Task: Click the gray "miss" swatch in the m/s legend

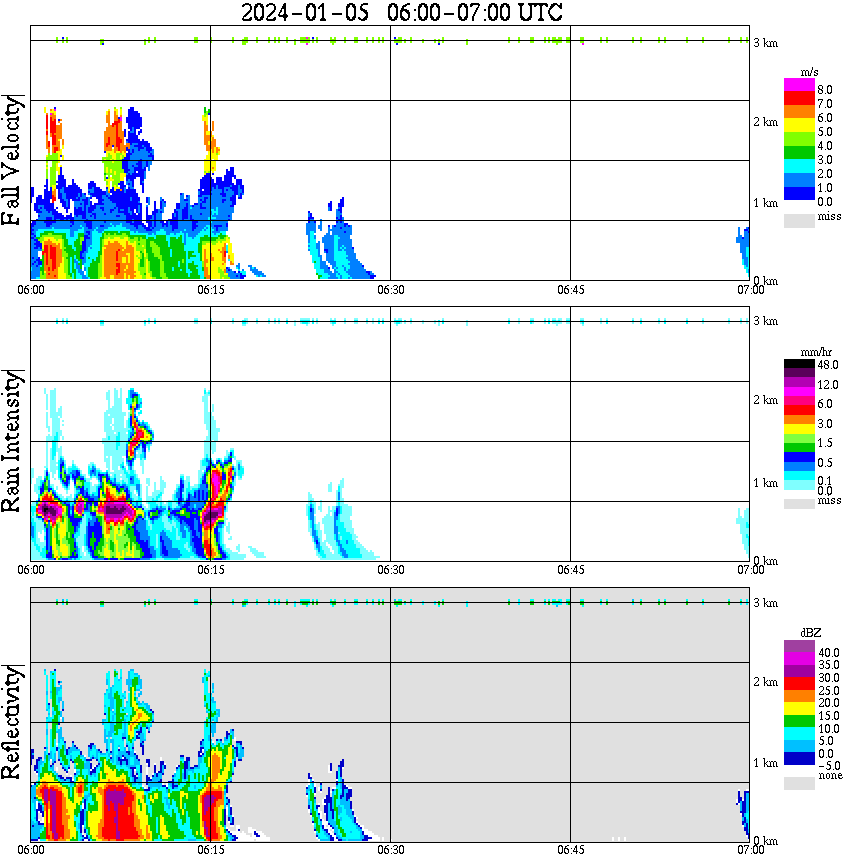Action: coord(799,220)
